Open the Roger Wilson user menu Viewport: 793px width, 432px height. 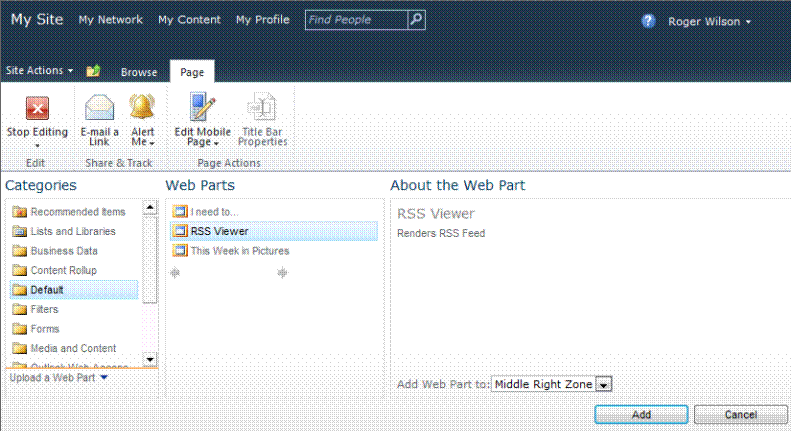pos(710,22)
